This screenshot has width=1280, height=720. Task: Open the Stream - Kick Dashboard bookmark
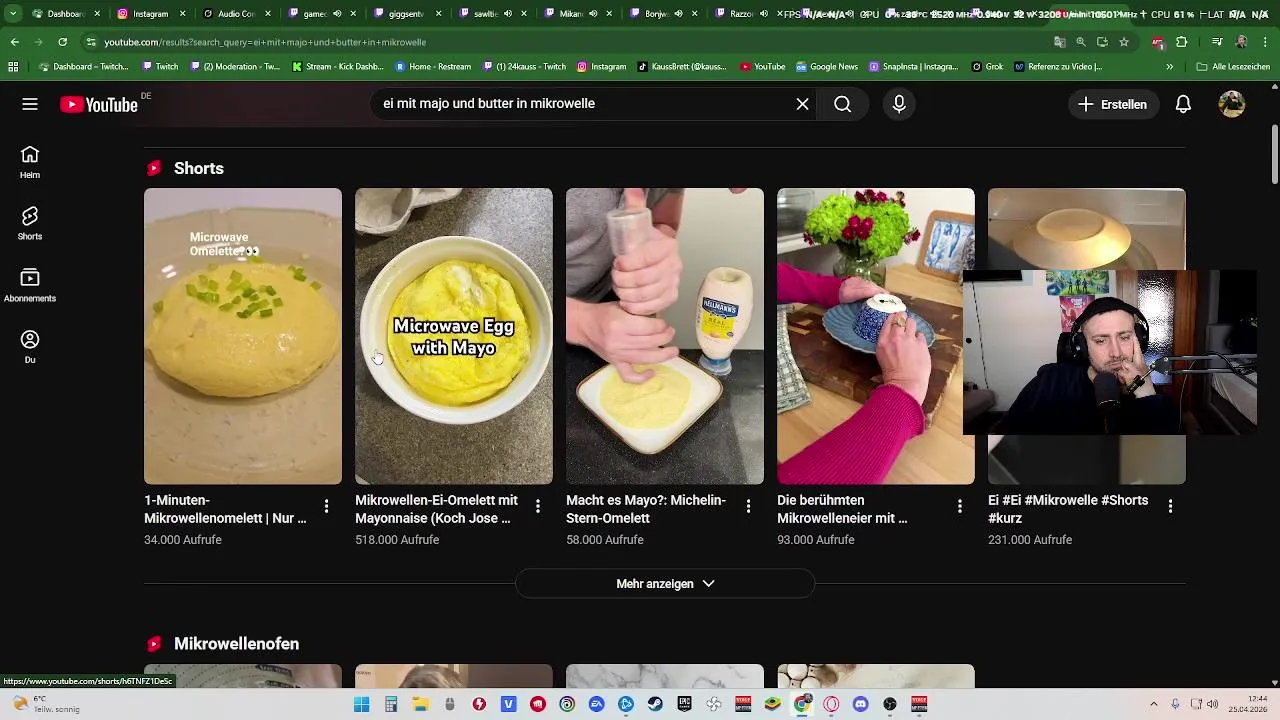pos(338,66)
